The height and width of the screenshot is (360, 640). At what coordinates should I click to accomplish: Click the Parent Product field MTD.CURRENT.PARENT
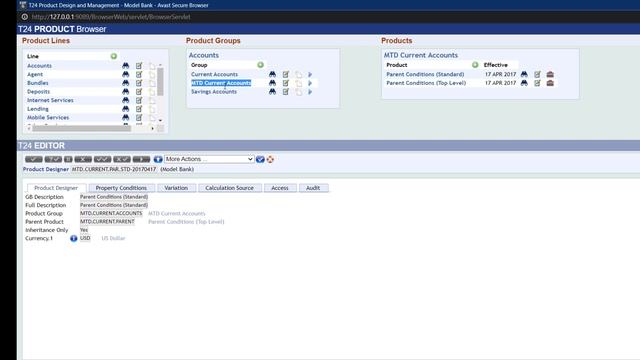tap(107, 222)
